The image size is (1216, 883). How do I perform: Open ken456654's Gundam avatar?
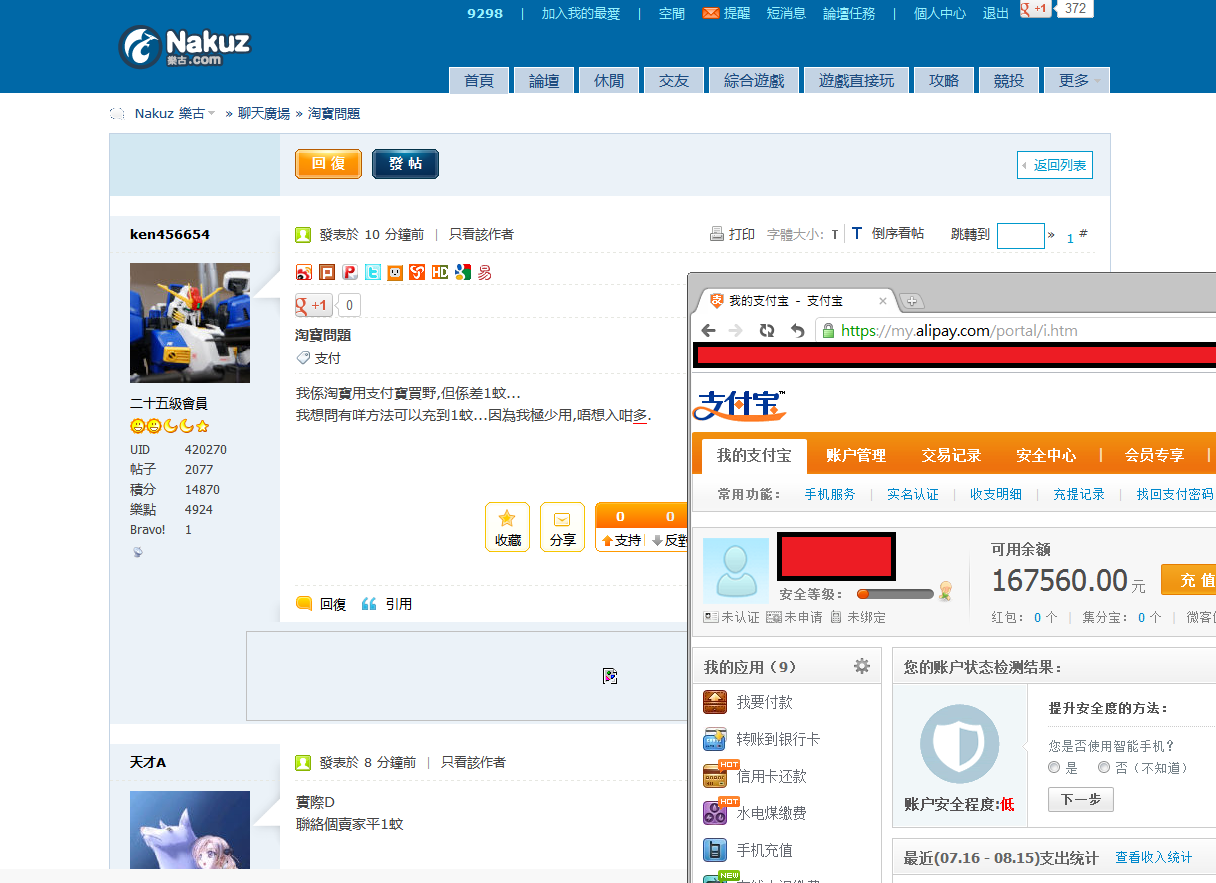190,323
